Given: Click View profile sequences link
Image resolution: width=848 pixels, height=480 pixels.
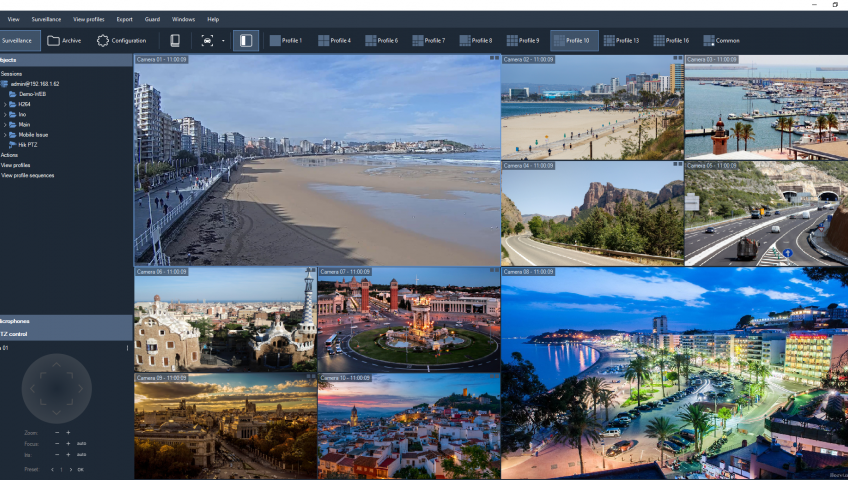Looking at the screenshot, I should tap(28, 175).
